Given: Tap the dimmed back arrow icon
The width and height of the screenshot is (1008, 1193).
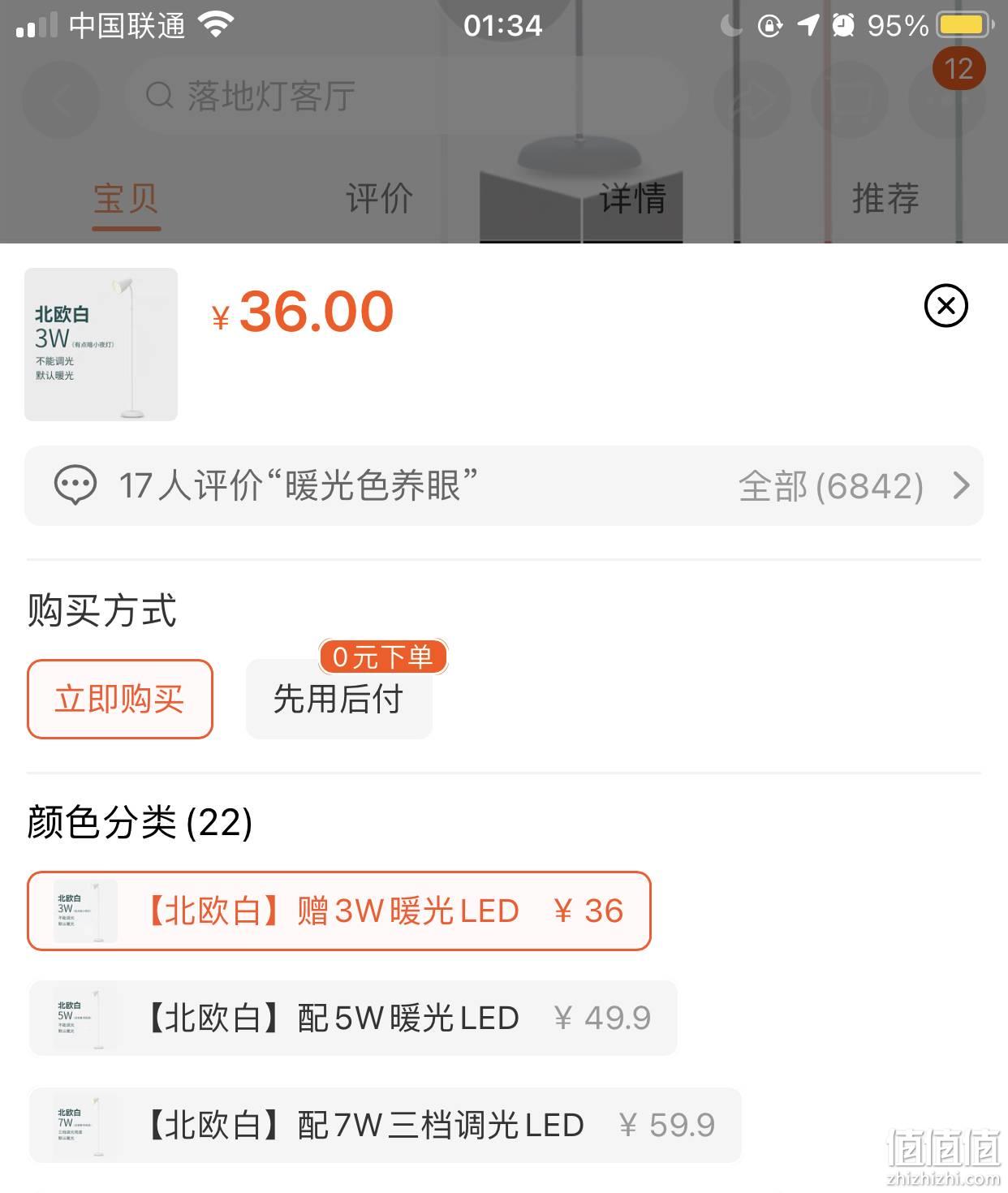Looking at the screenshot, I should (61, 99).
